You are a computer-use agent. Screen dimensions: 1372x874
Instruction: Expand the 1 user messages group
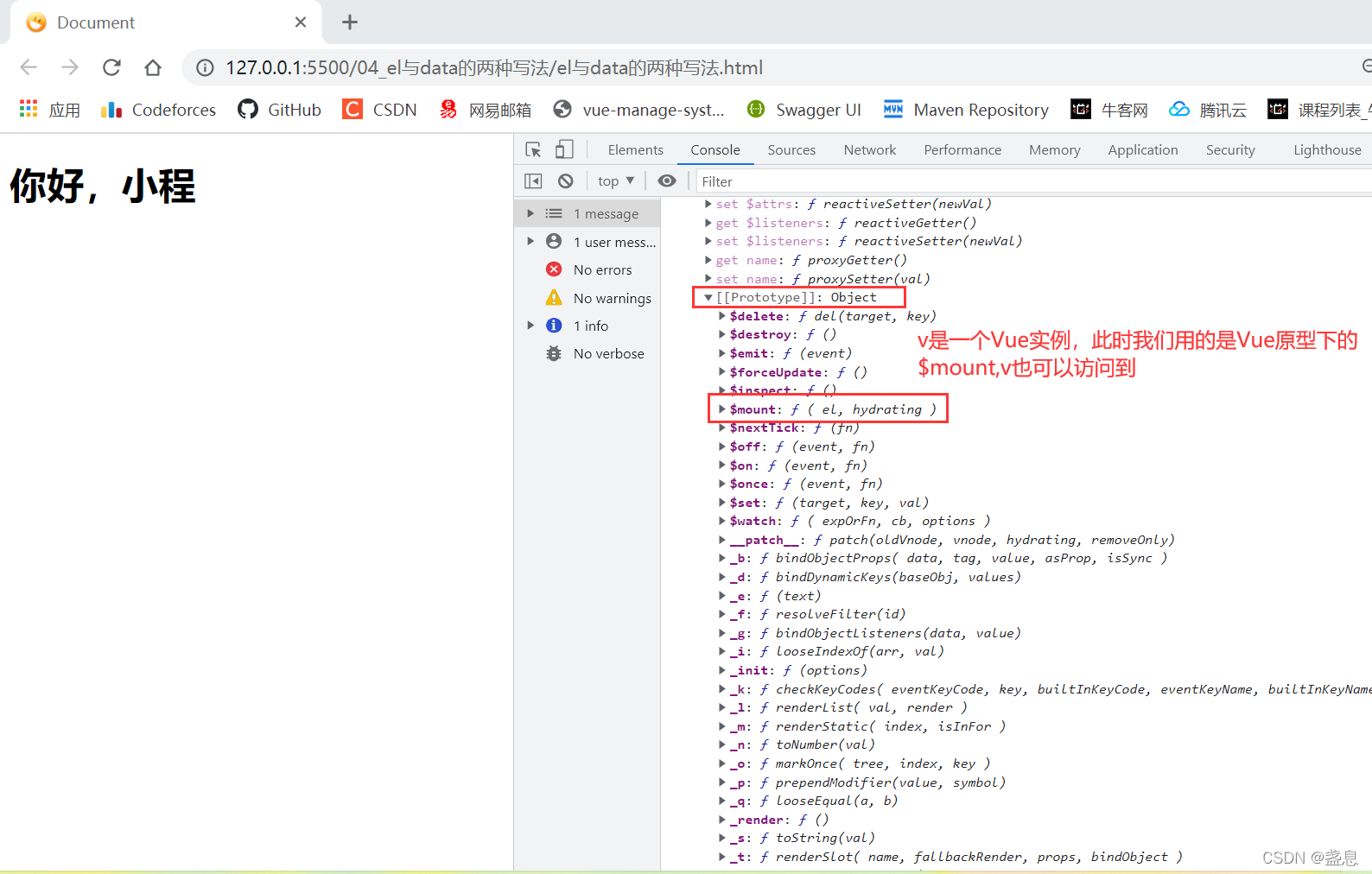pos(530,242)
